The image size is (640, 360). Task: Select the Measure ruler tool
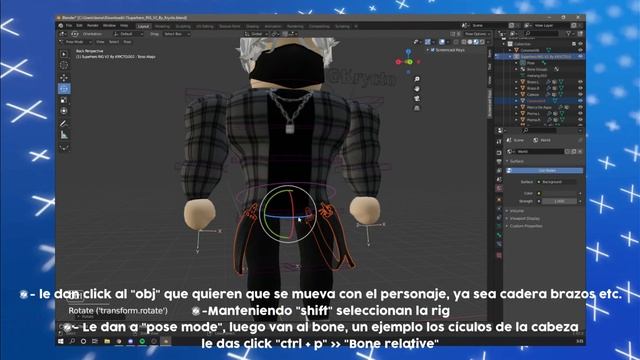click(64, 135)
